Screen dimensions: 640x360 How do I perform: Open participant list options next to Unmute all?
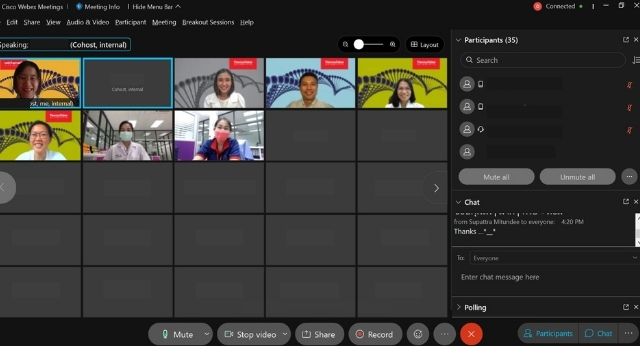click(x=629, y=177)
